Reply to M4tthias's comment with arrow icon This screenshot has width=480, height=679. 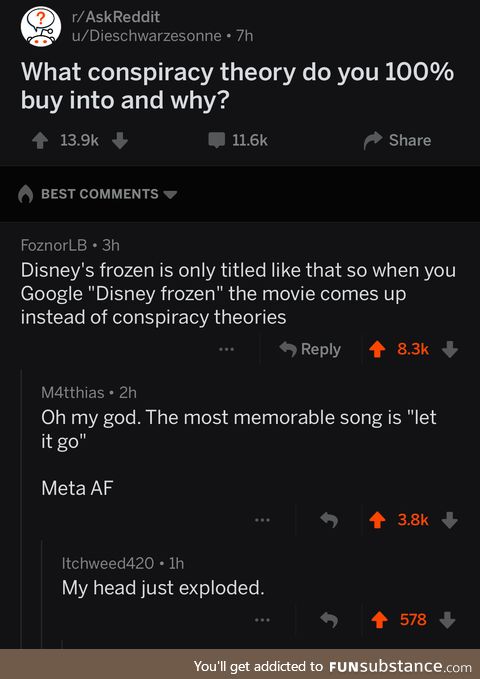pyautogui.click(x=329, y=520)
